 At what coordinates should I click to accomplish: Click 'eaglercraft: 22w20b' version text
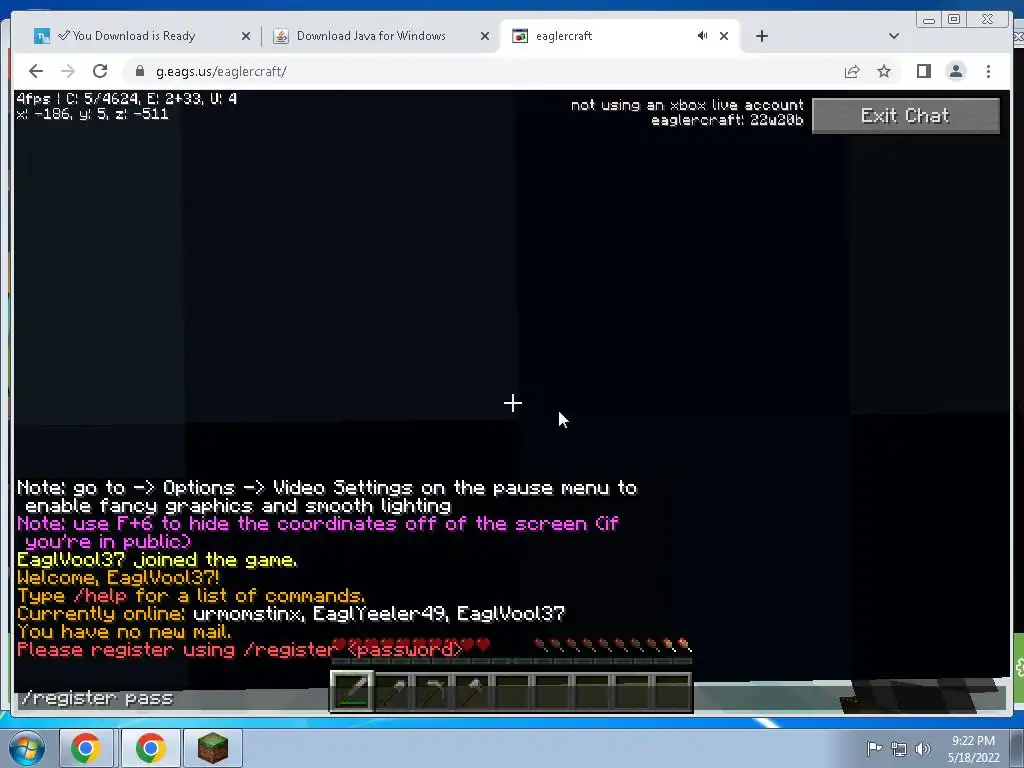click(x=727, y=120)
